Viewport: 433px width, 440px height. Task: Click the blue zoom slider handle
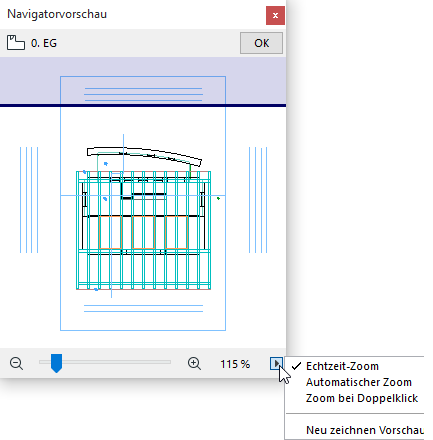[x=56, y=363]
